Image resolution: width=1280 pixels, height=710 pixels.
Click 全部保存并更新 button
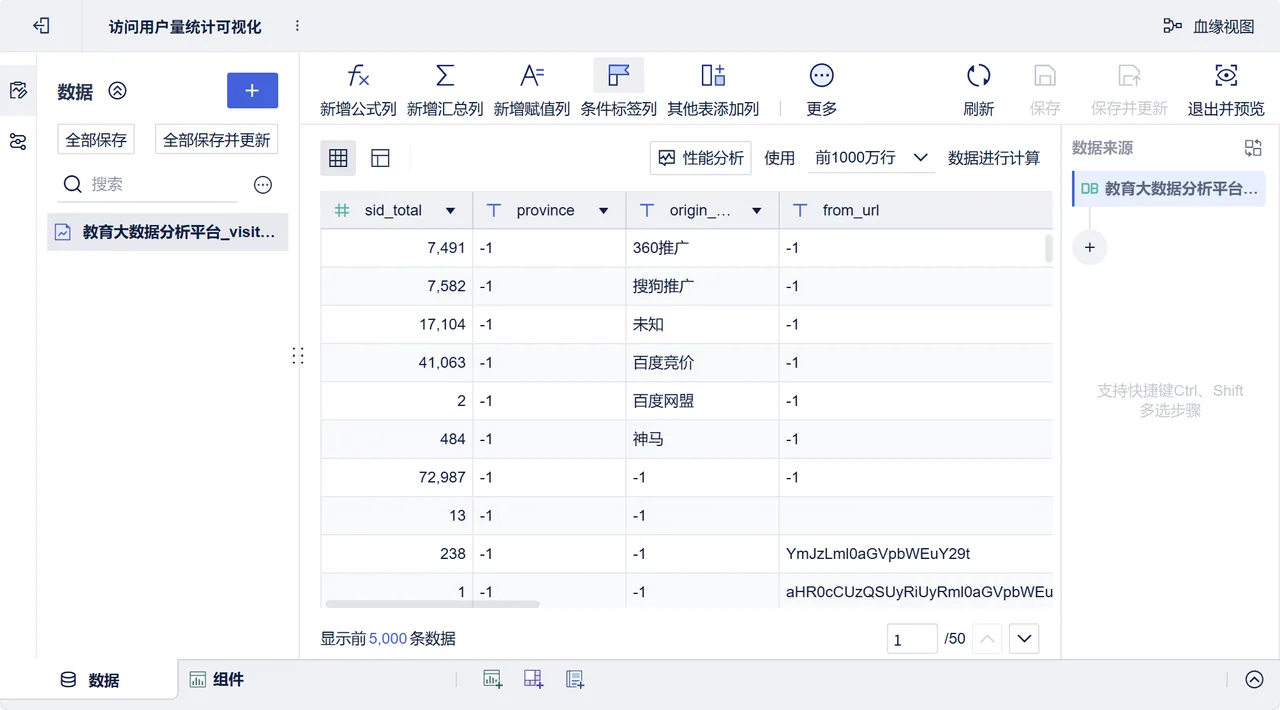(x=217, y=140)
